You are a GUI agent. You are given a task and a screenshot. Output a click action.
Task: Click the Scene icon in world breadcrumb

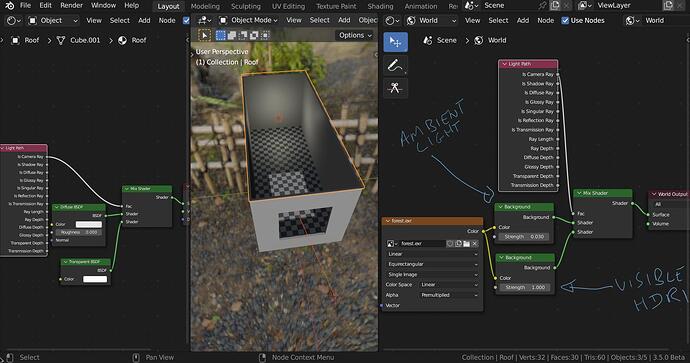(x=427, y=40)
